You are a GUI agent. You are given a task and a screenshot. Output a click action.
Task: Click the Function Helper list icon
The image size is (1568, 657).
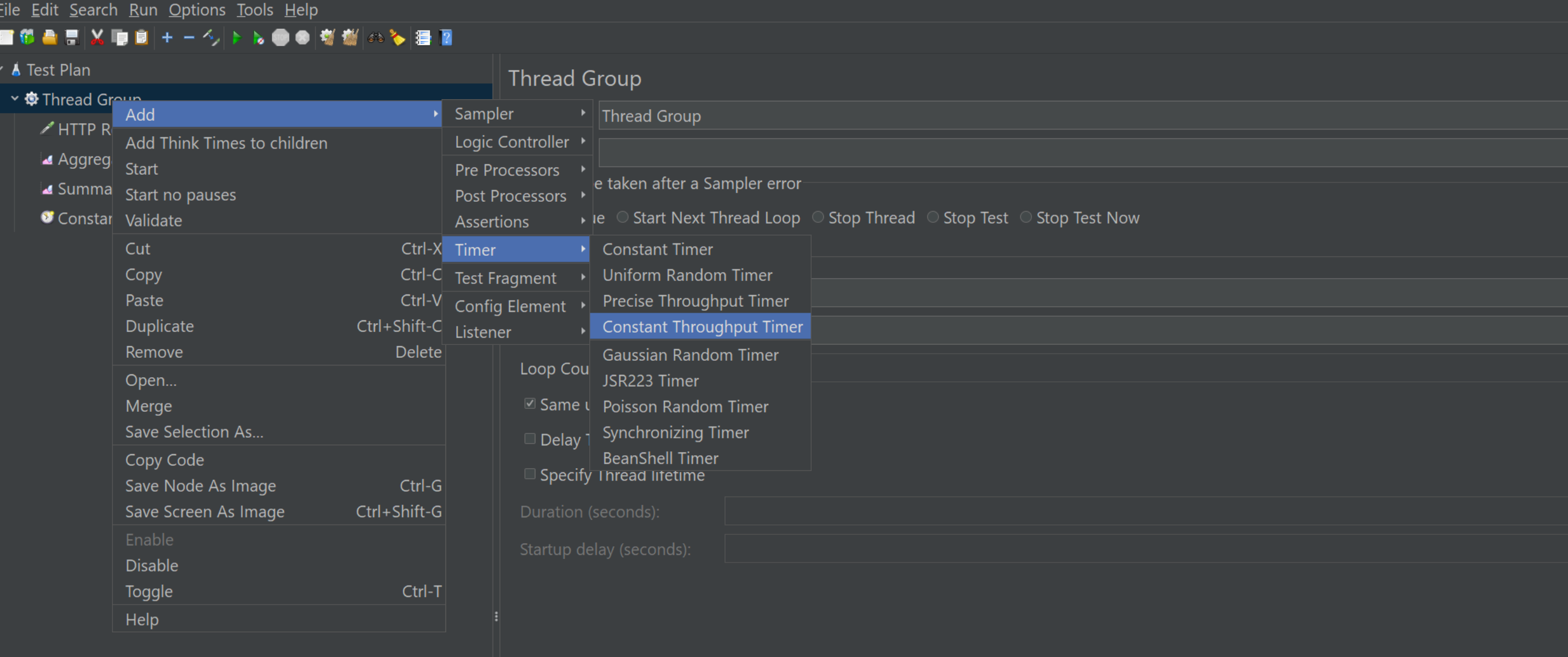(x=423, y=38)
